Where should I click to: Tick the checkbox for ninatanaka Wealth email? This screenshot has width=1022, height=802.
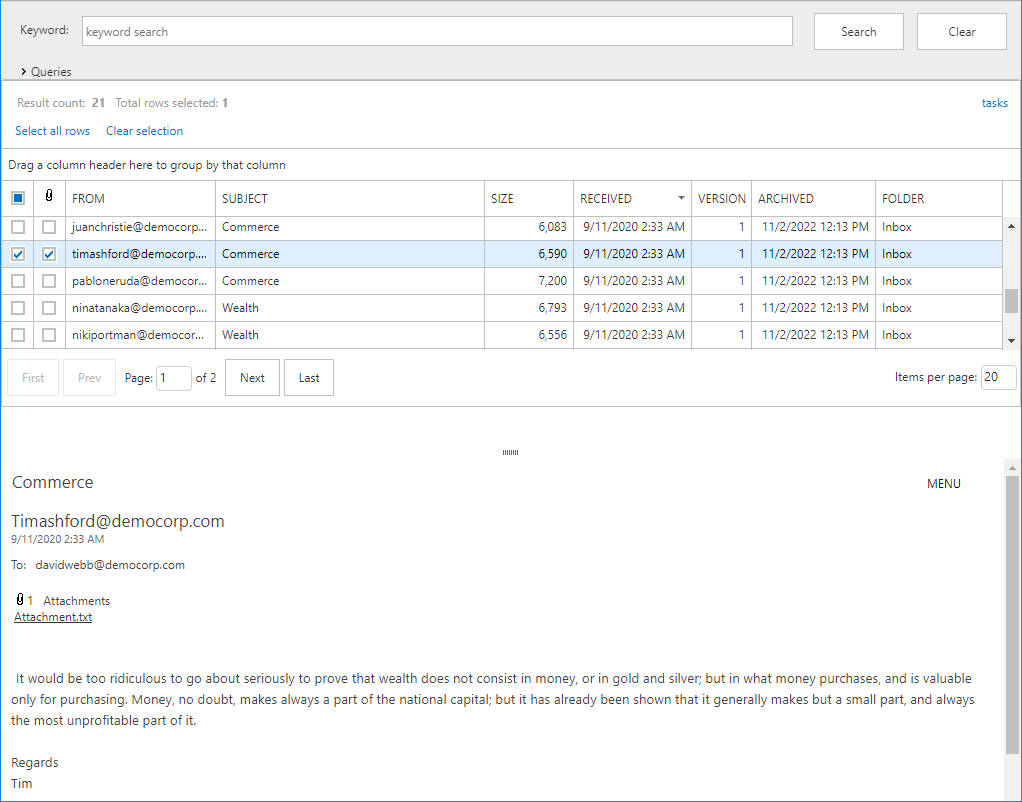18,308
